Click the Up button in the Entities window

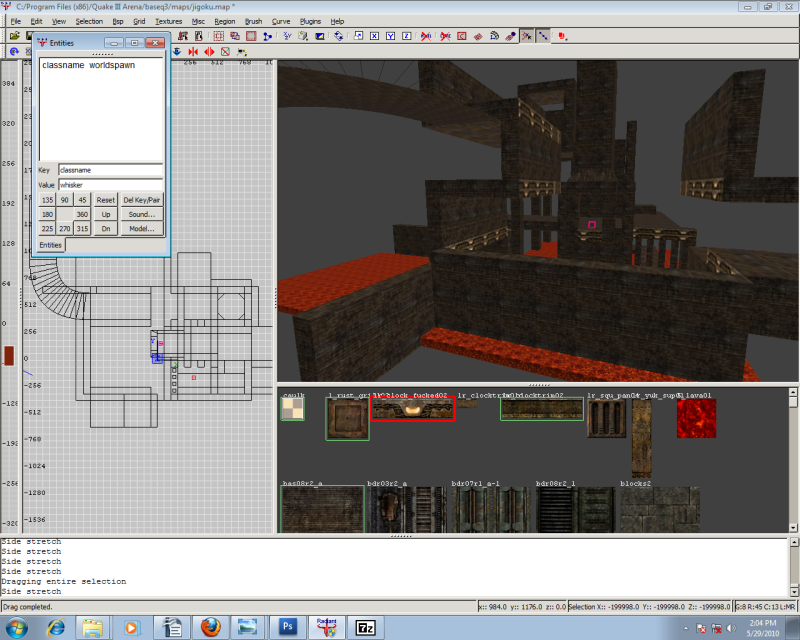[x=106, y=214]
